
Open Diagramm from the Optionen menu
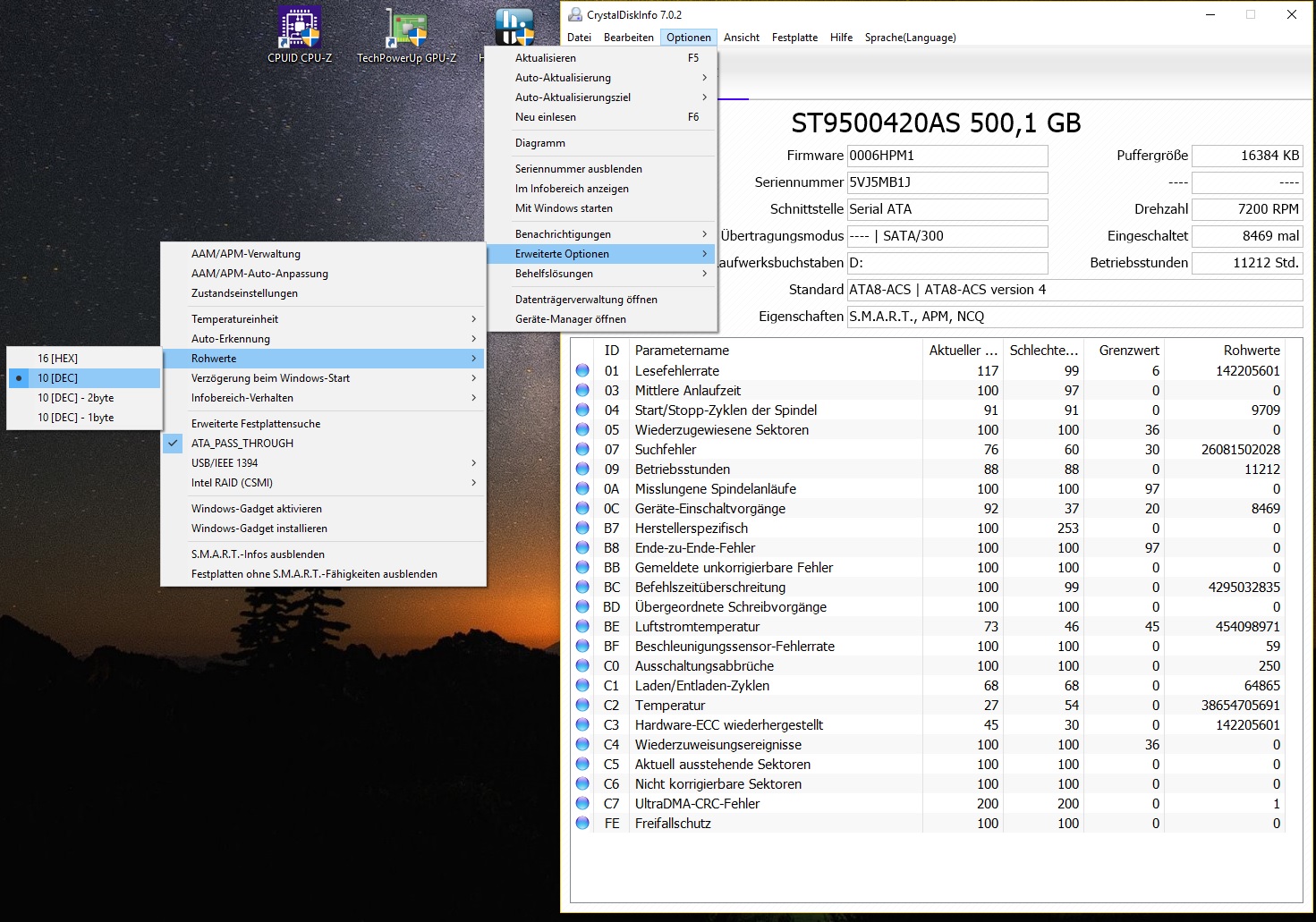pos(600,143)
